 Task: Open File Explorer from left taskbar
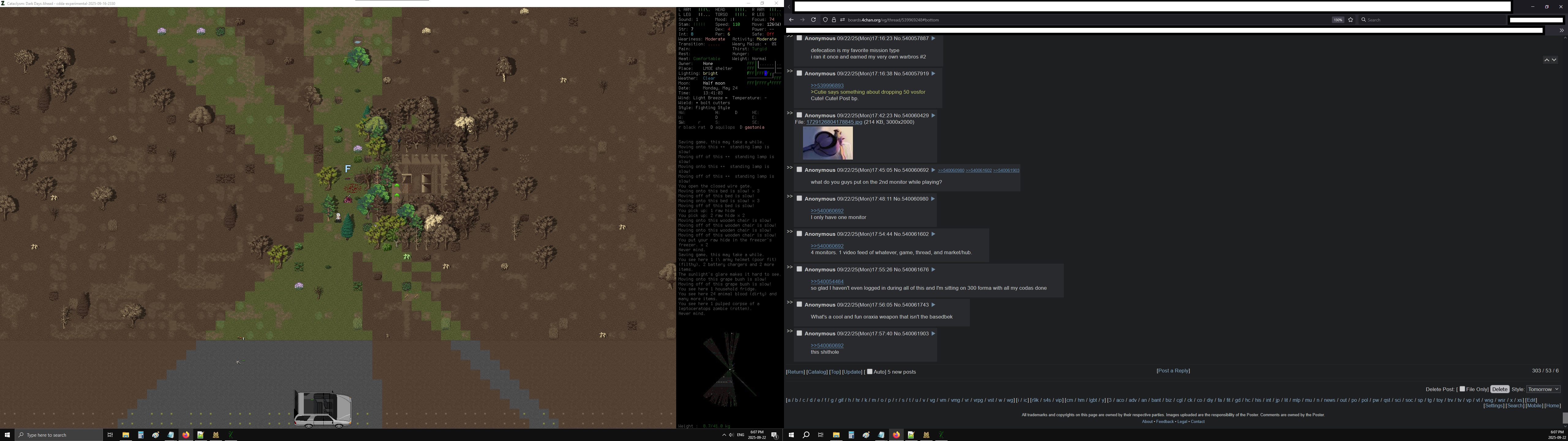(x=126, y=435)
